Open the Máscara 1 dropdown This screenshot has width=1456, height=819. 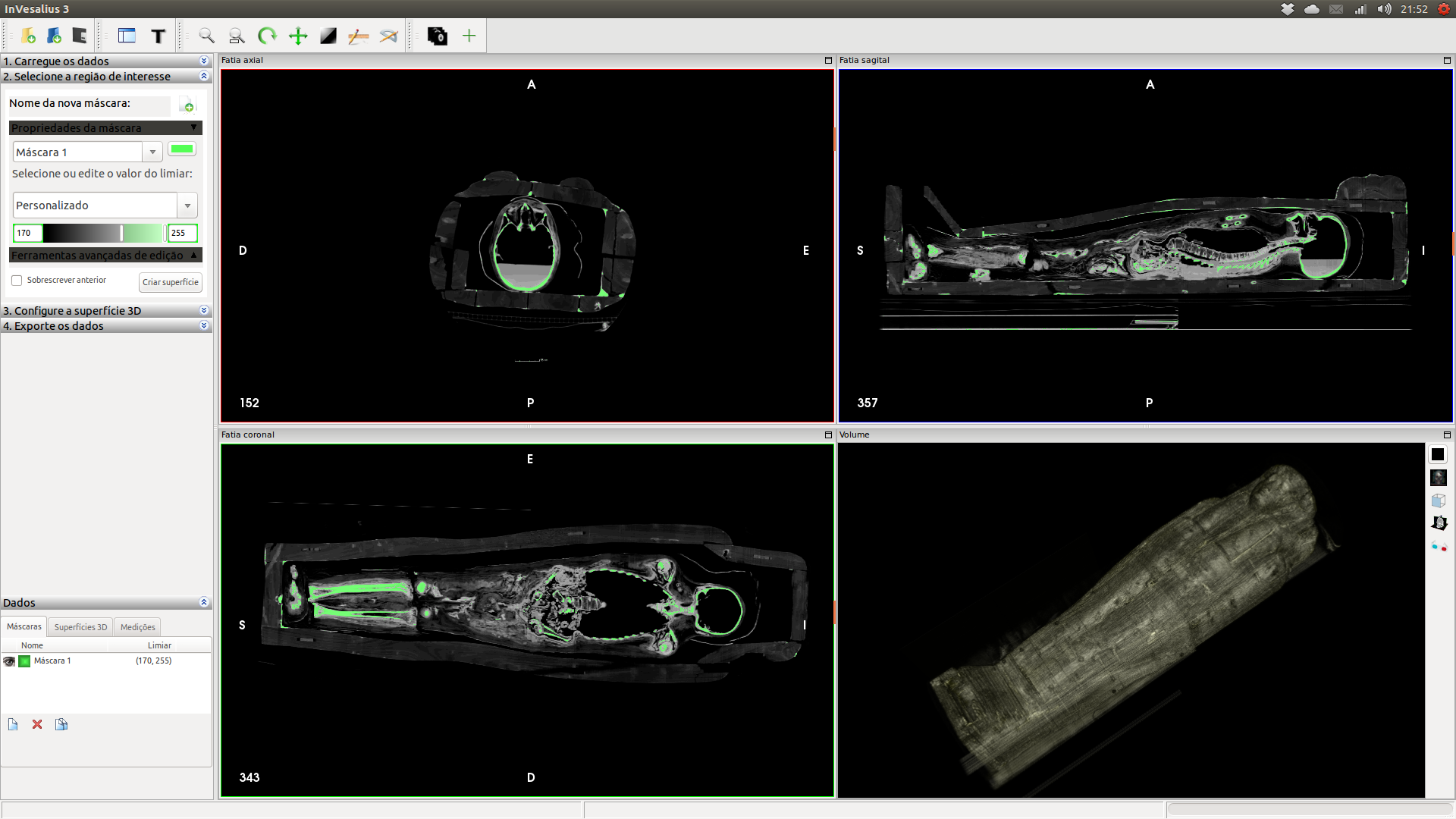click(152, 152)
